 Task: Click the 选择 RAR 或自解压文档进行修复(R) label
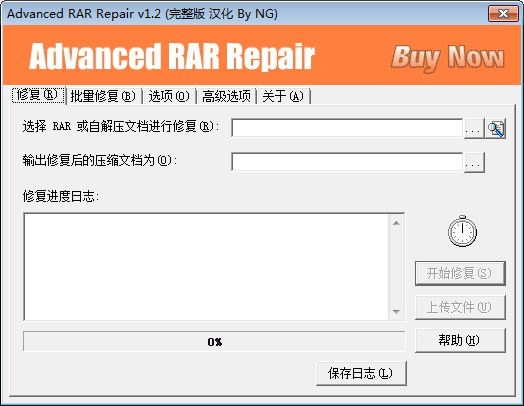click(x=121, y=126)
